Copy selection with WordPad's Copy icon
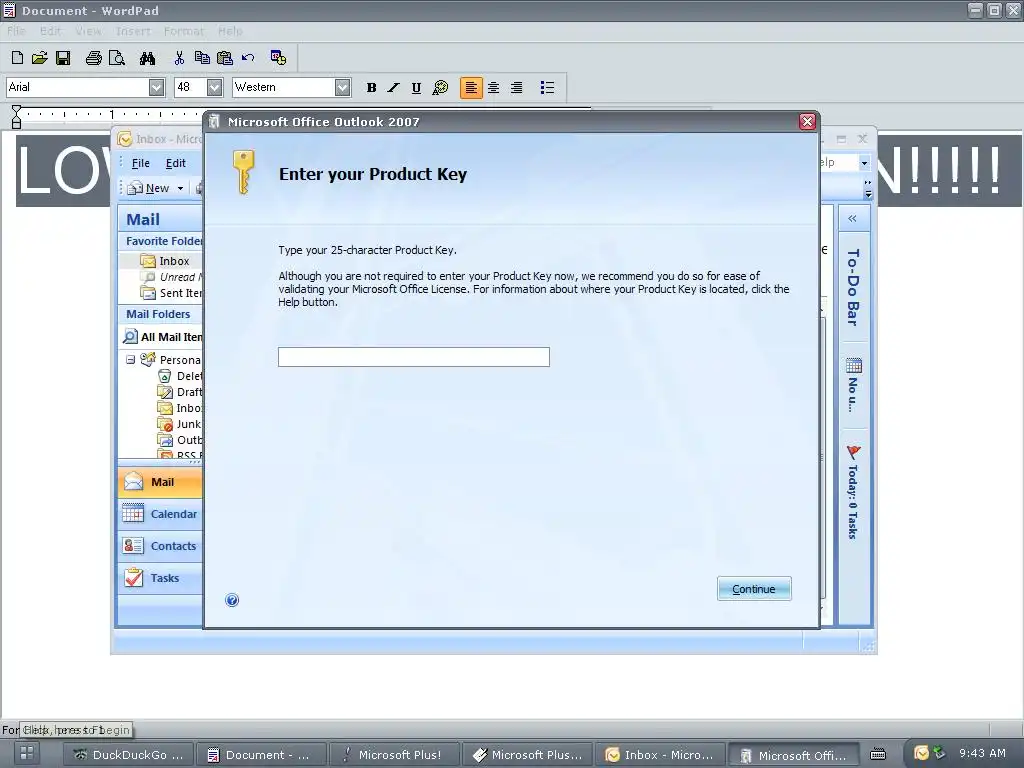The image size is (1024, 768). point(202,58)
